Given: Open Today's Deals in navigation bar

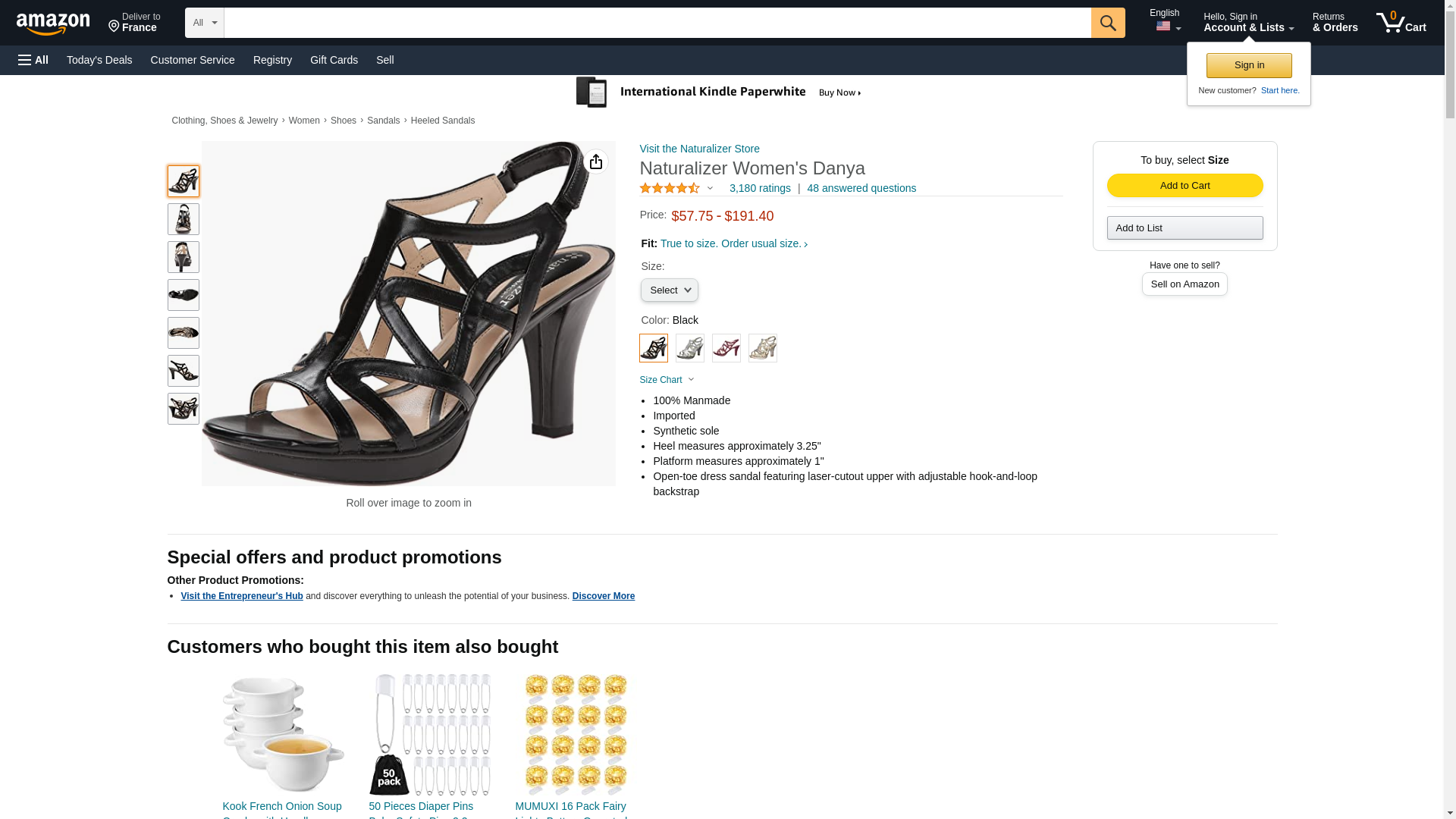Looking at the screenshot, I should pos(99,60).
